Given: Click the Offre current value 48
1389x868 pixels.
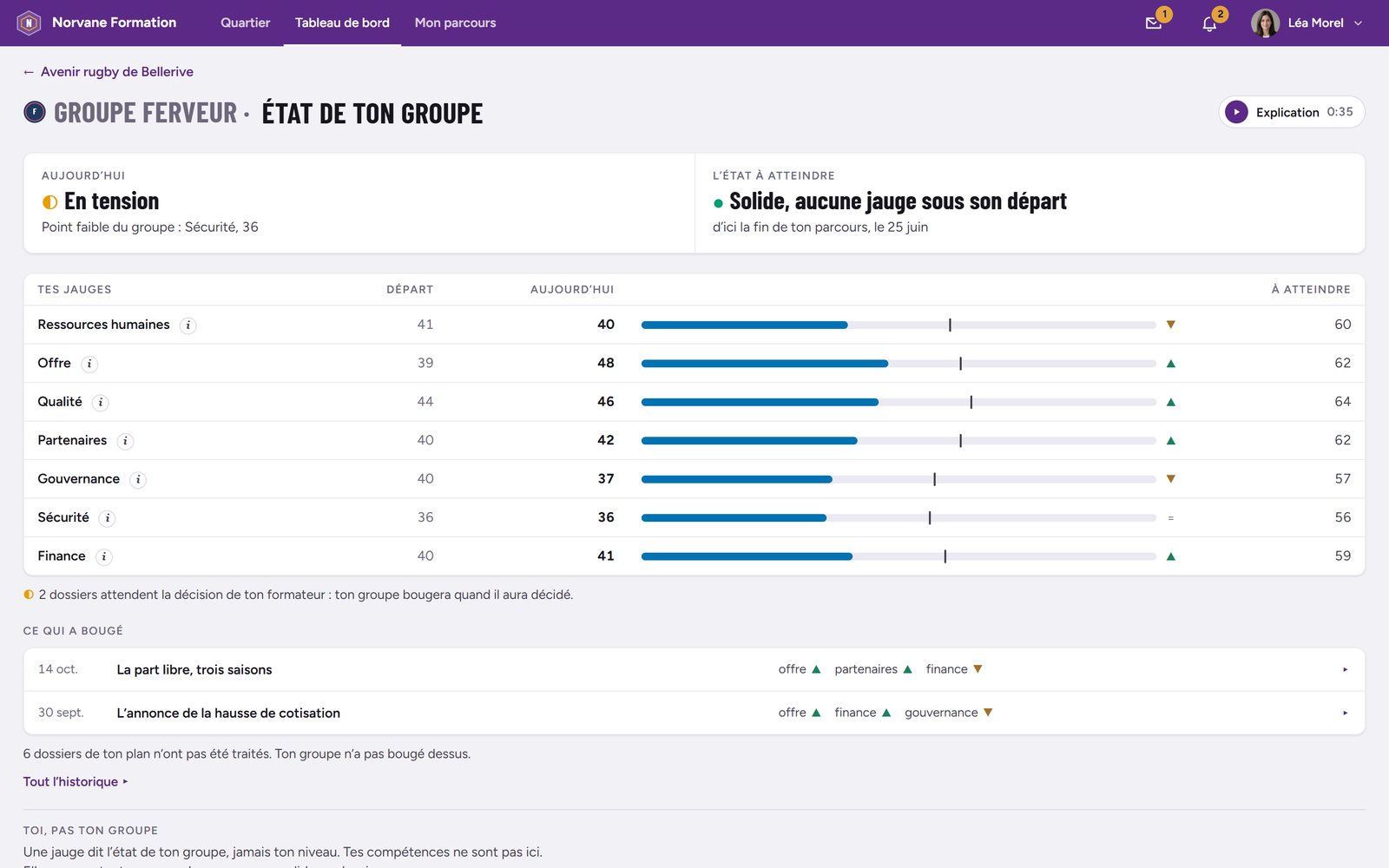Looking at the screenshot, I should (x=606, y=363).
